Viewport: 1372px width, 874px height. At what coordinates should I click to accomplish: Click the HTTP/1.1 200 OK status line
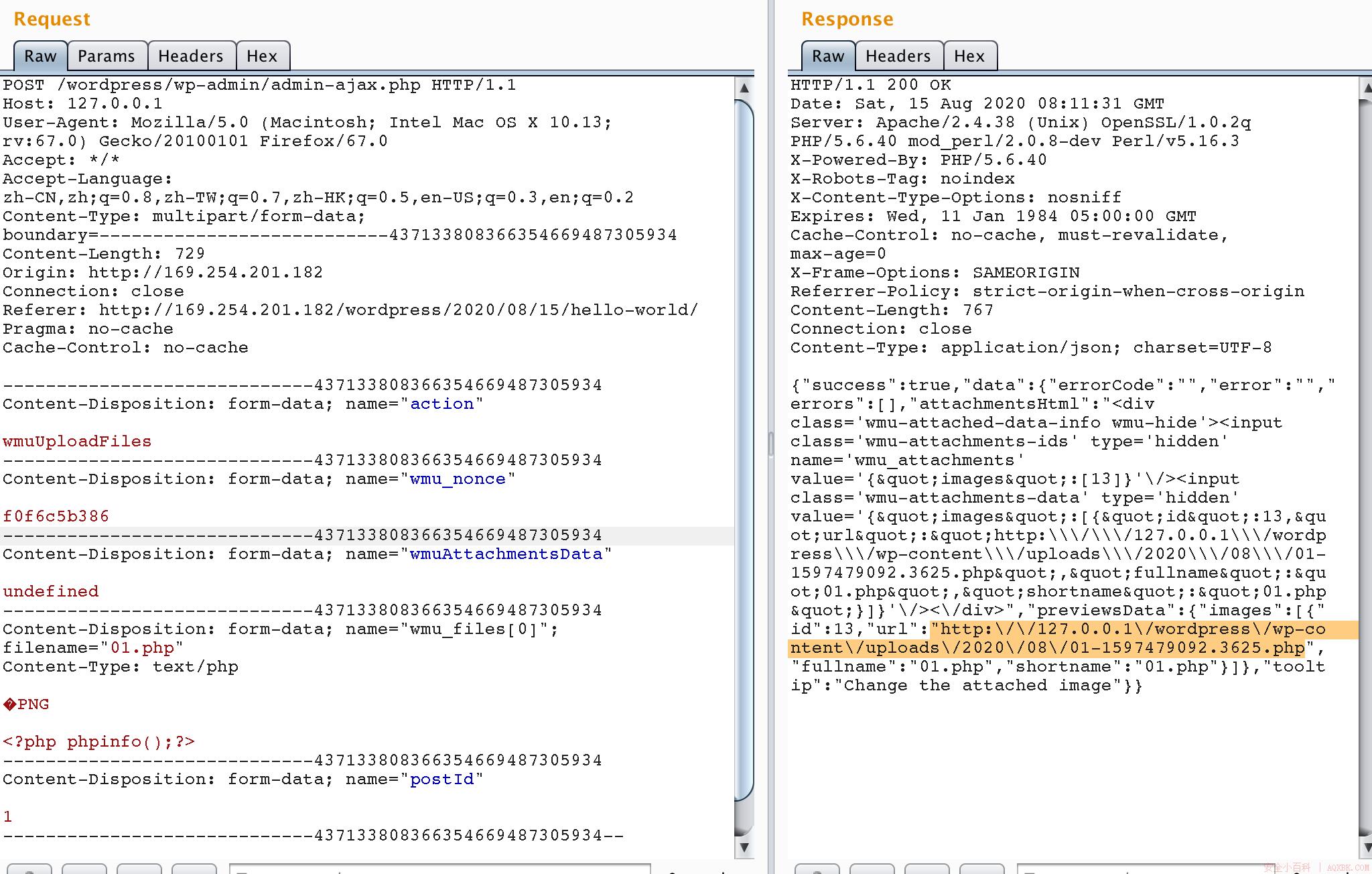click(x=871, y=85)
